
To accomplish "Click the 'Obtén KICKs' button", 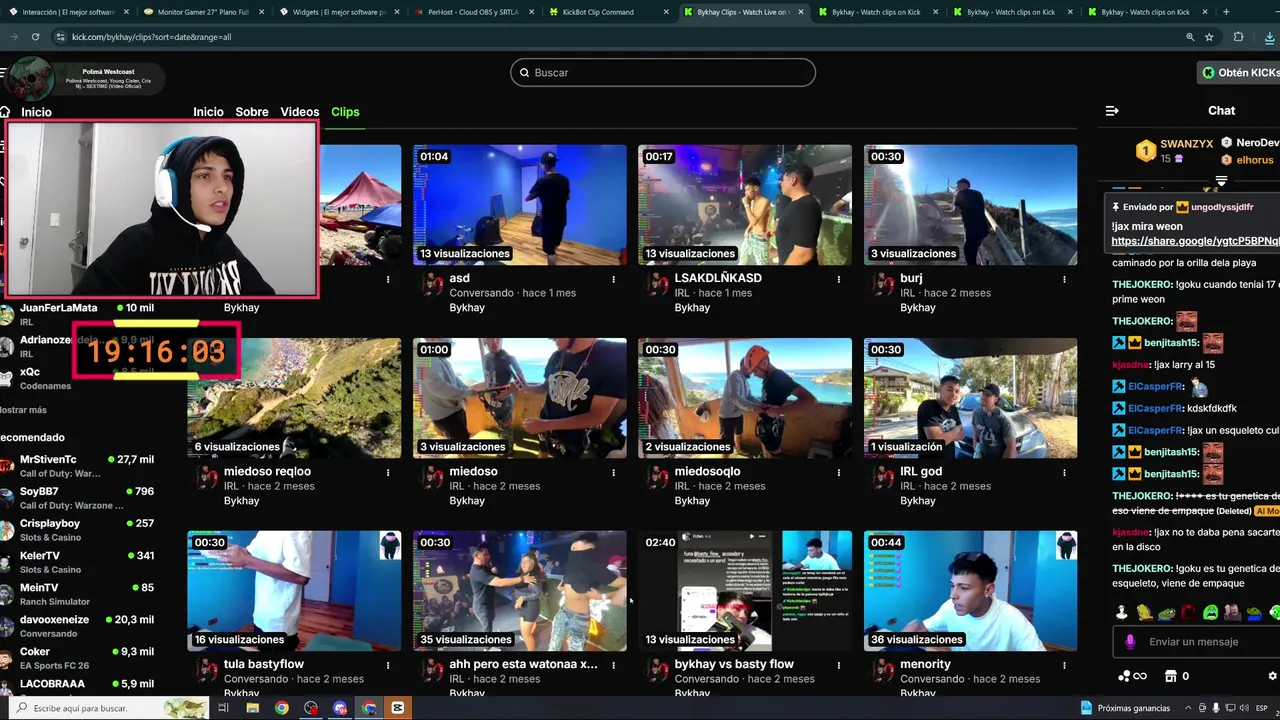I will point(1240,73).
